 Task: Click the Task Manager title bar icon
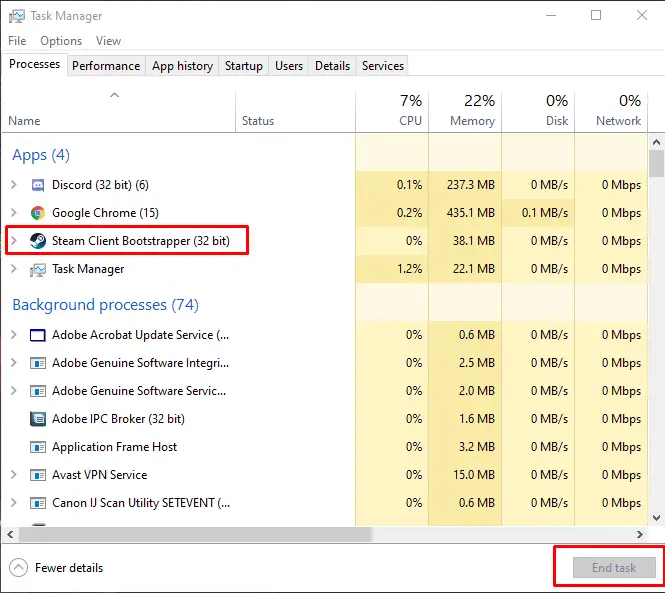[17, 16]
